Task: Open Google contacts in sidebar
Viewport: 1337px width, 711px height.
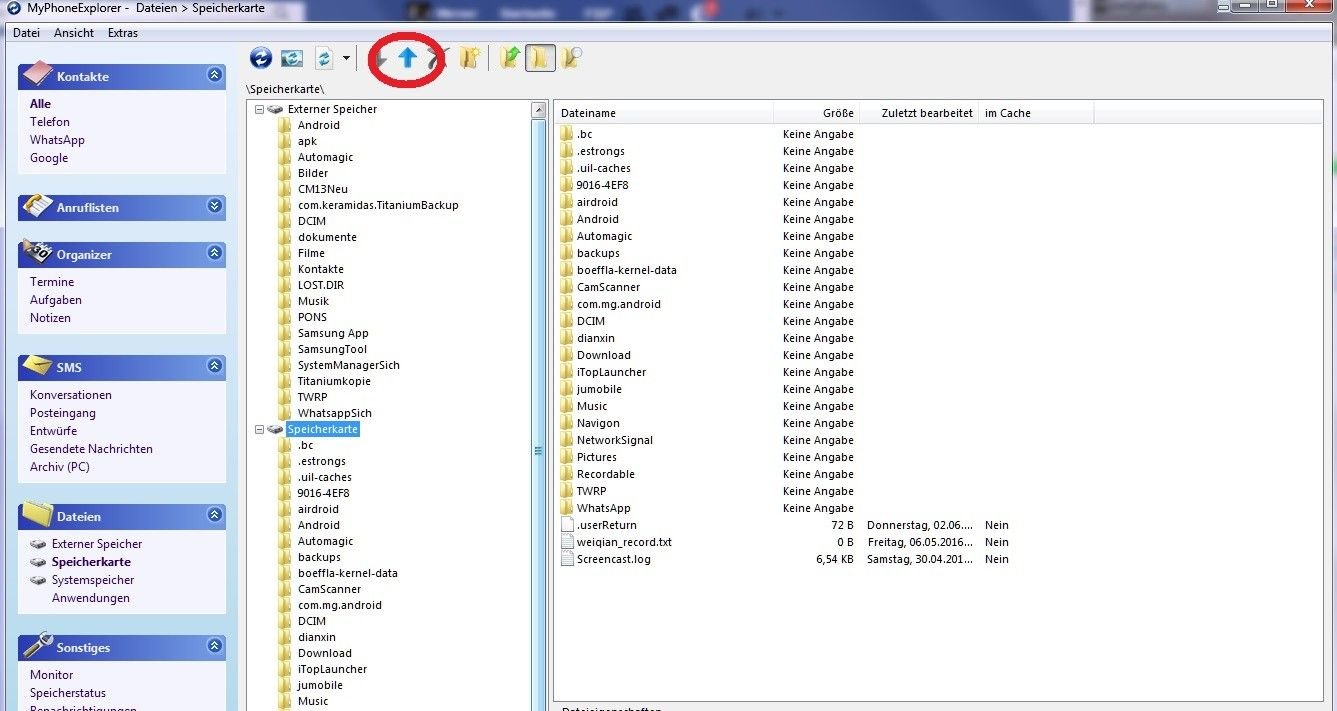Action: 49,158
